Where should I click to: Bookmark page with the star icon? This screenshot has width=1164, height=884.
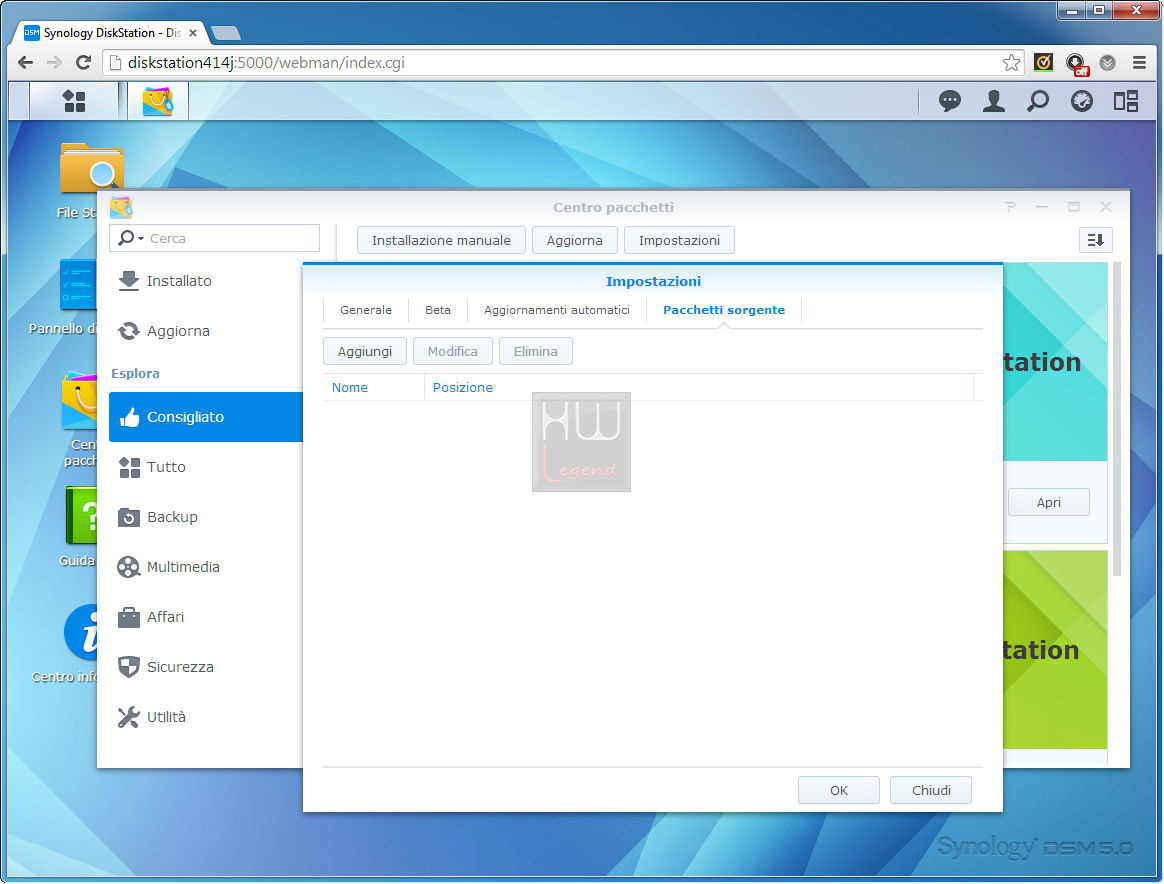click(x=1010, y=63)
